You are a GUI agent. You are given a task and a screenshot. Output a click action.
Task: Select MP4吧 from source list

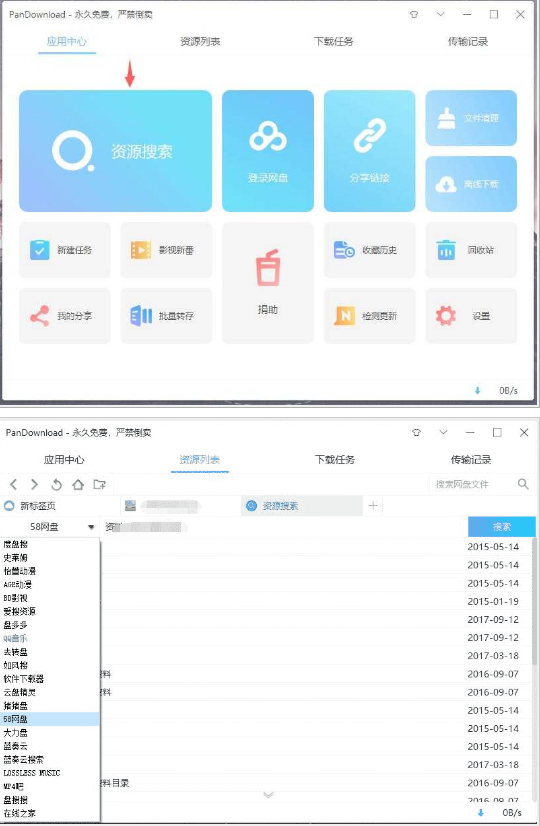50,786
